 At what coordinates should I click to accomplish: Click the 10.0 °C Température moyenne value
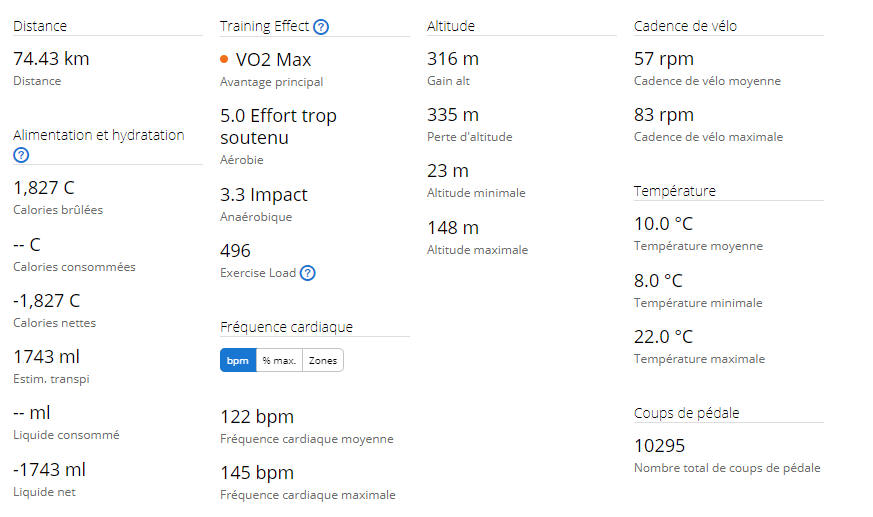point(663,224)
